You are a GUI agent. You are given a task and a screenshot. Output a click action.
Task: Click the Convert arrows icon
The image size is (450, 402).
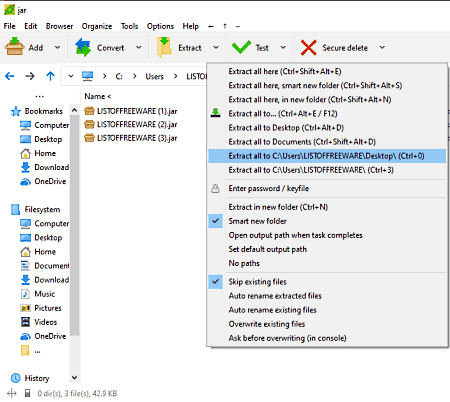coord(83,47)
